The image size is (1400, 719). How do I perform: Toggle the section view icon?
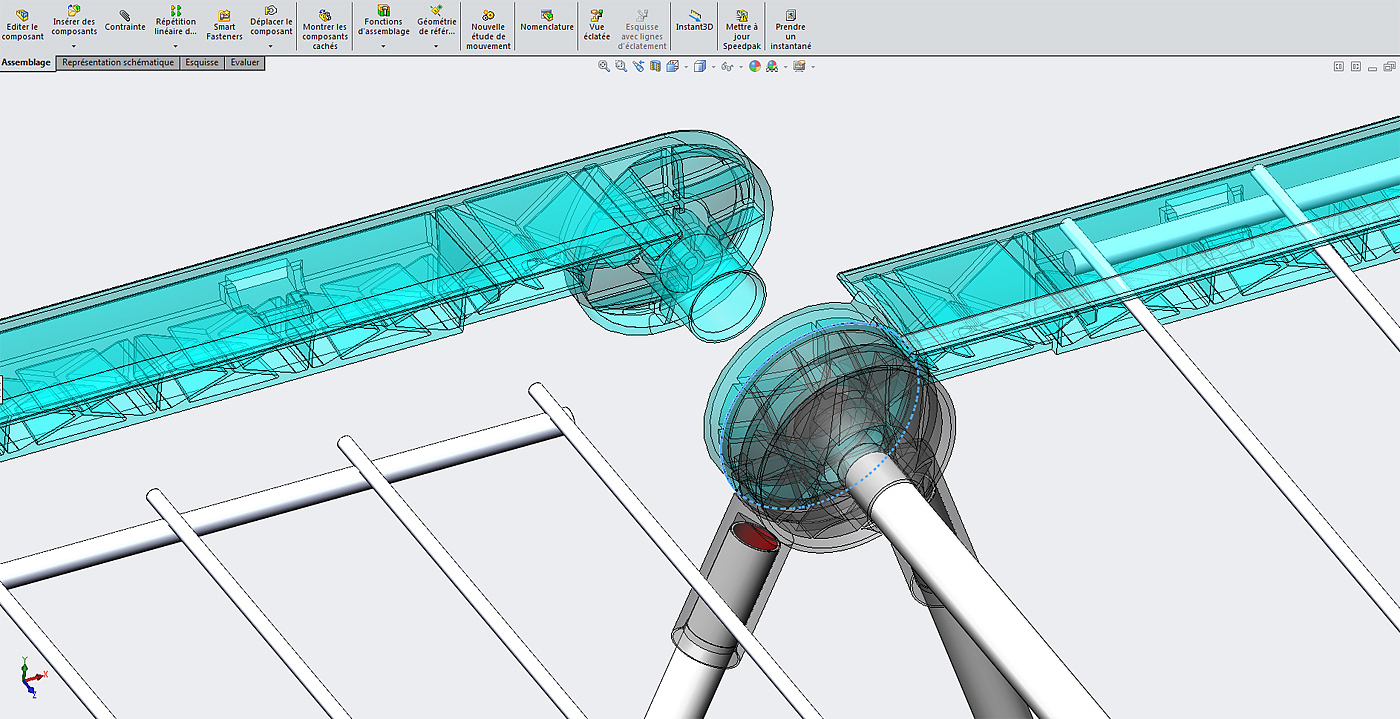tap(655, 66)
